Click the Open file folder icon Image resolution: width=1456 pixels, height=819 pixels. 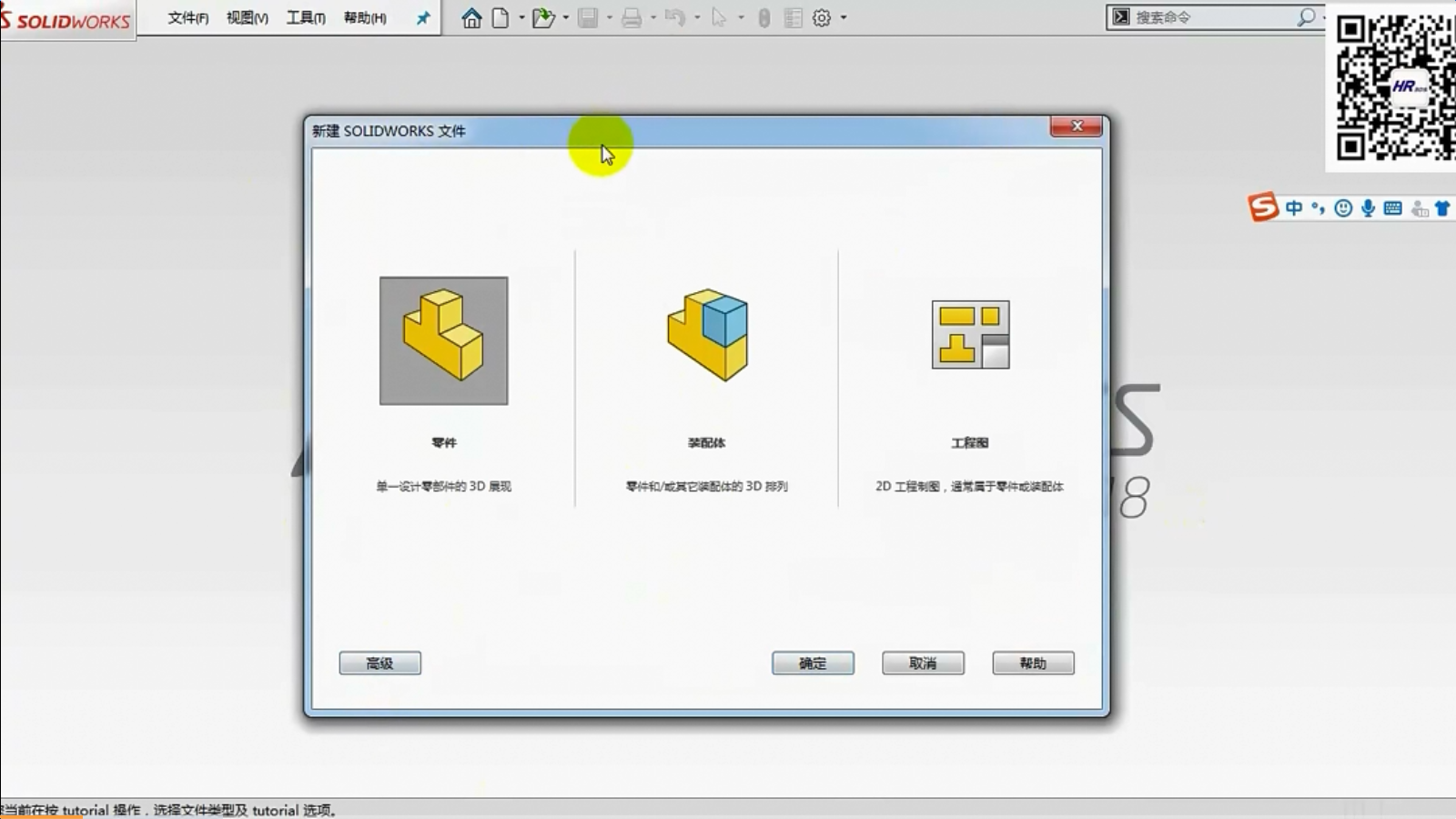tap(543, 18)
